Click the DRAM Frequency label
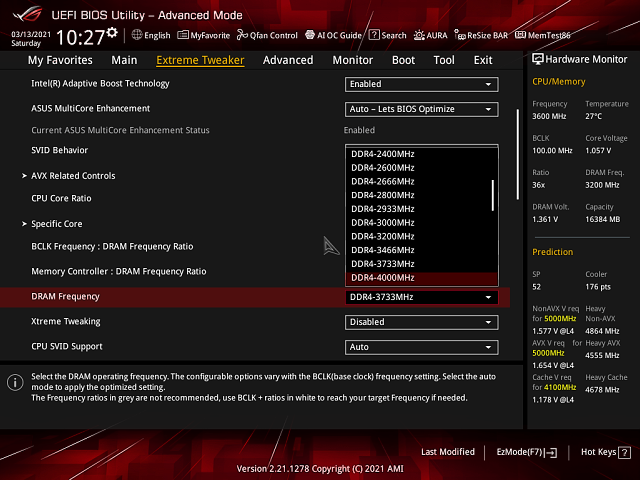The width and height of the screenshot is (640, 480). click(x=65, y=297)
